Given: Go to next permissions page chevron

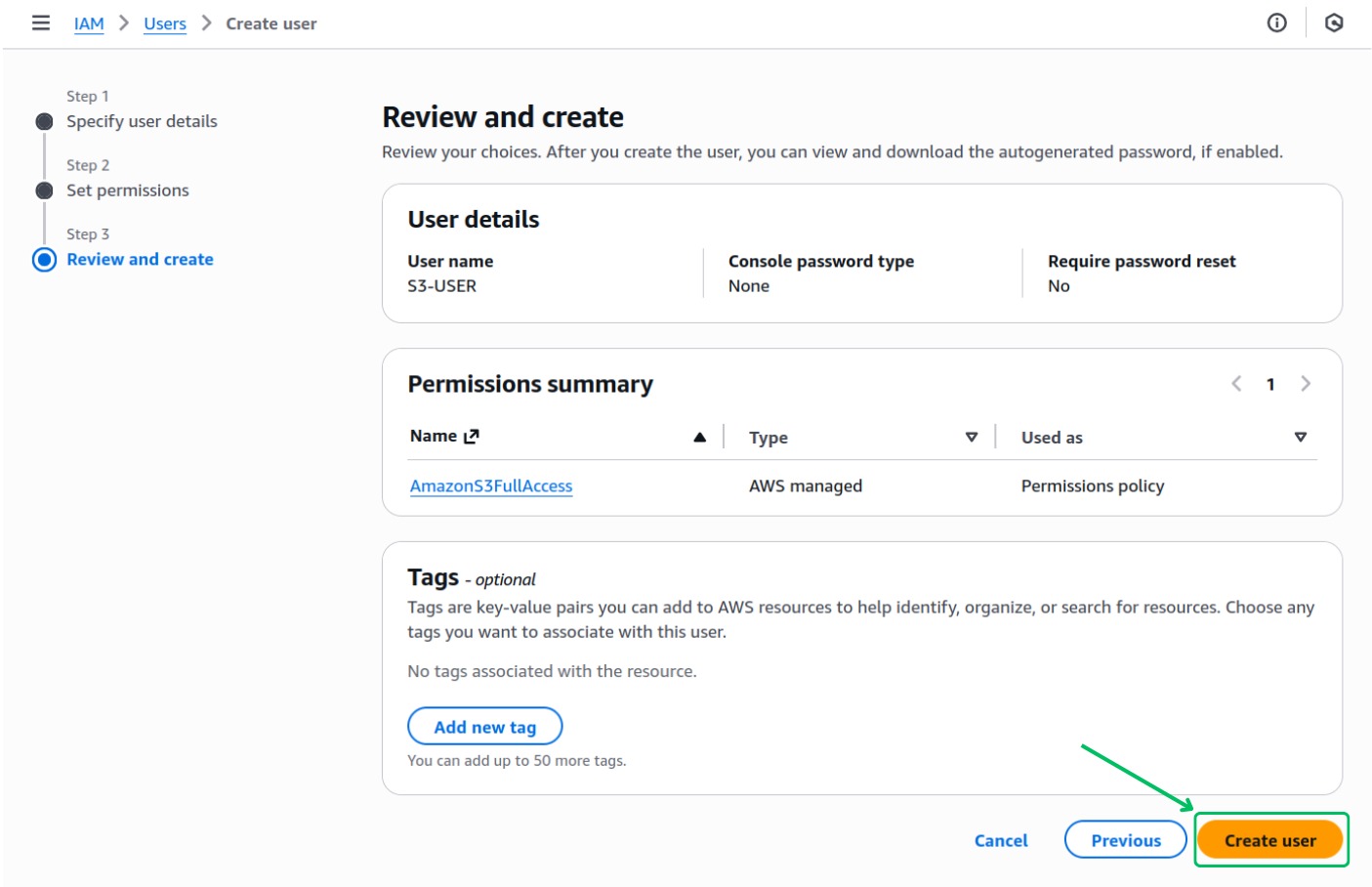Looking at the screenshot, I should pyautogui.click(x=1306, y=384).
